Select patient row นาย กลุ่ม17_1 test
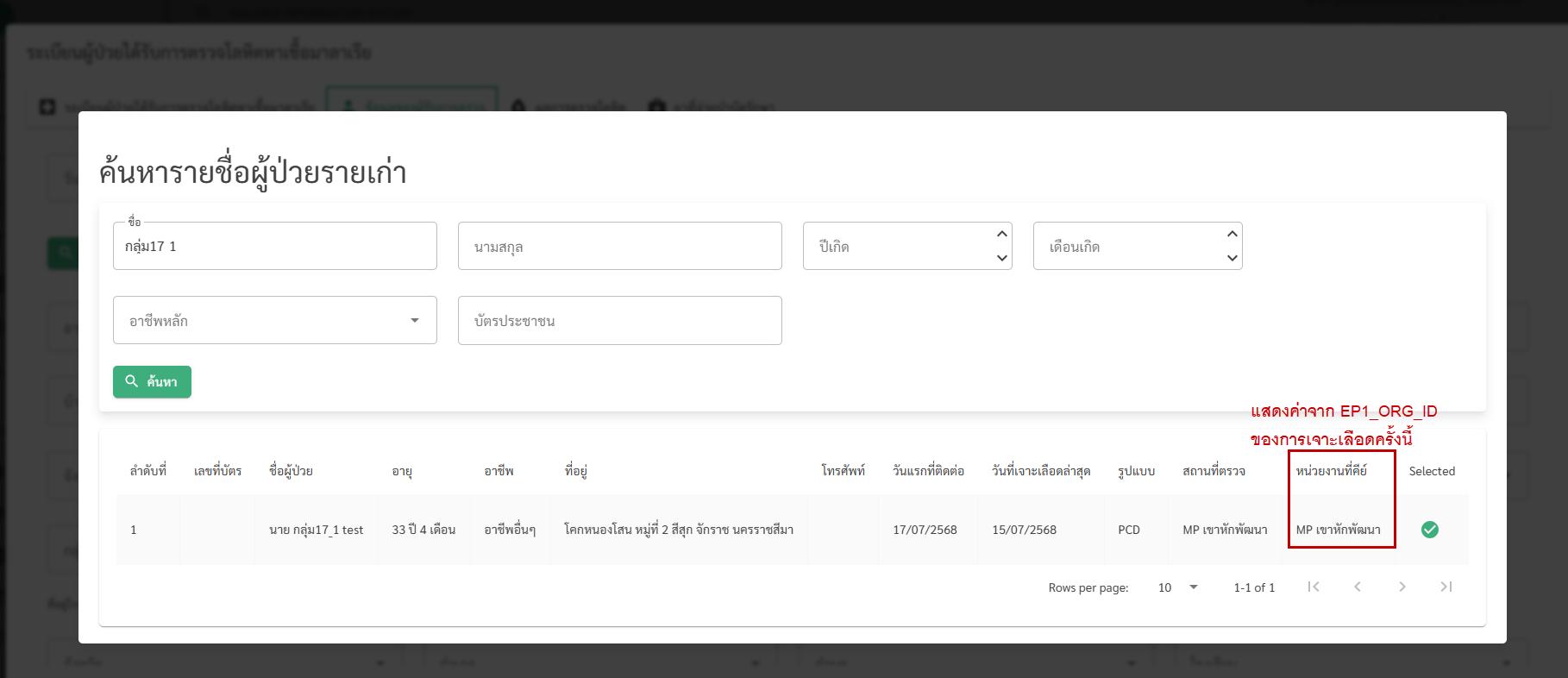1568x678 pixels. [x=316, y=530]
